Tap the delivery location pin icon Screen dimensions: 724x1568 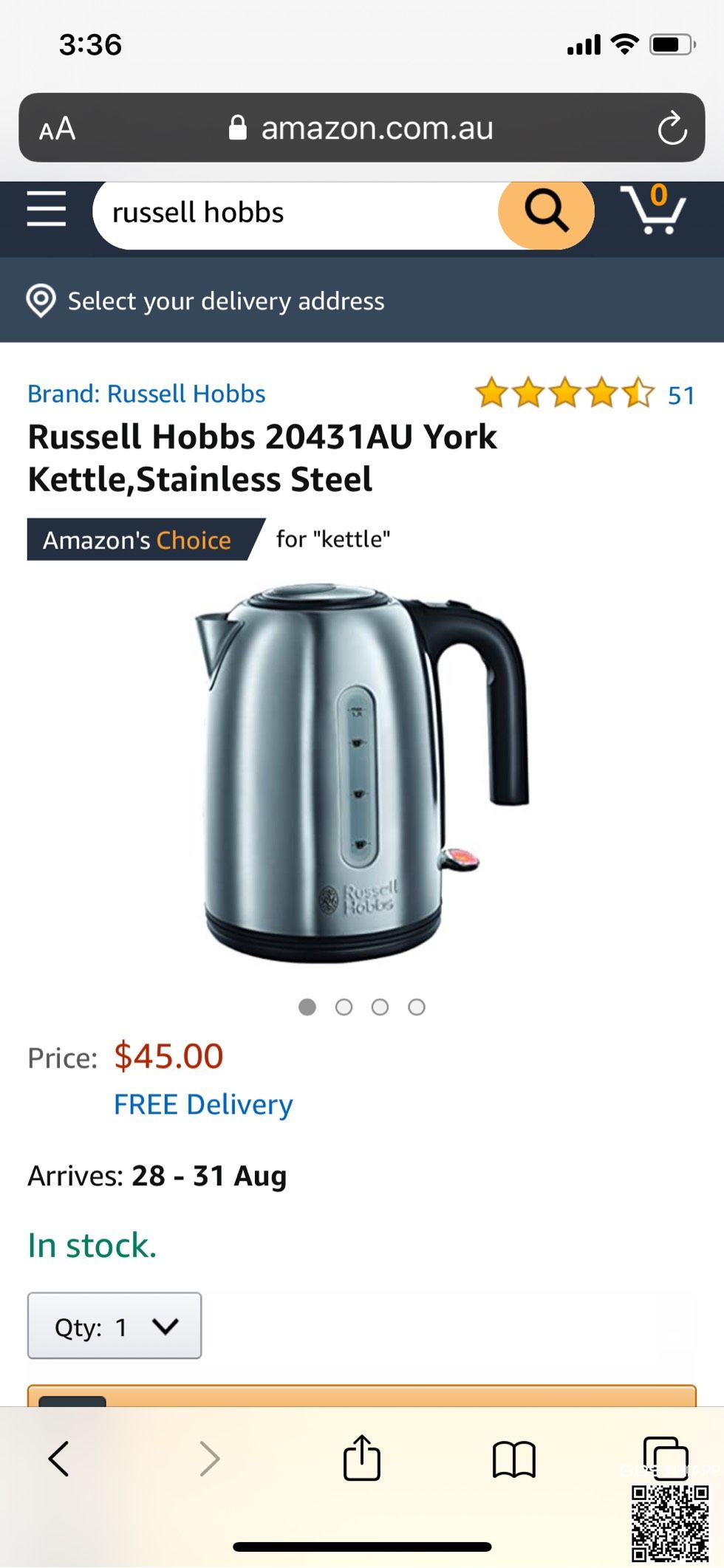coord(41,301)
